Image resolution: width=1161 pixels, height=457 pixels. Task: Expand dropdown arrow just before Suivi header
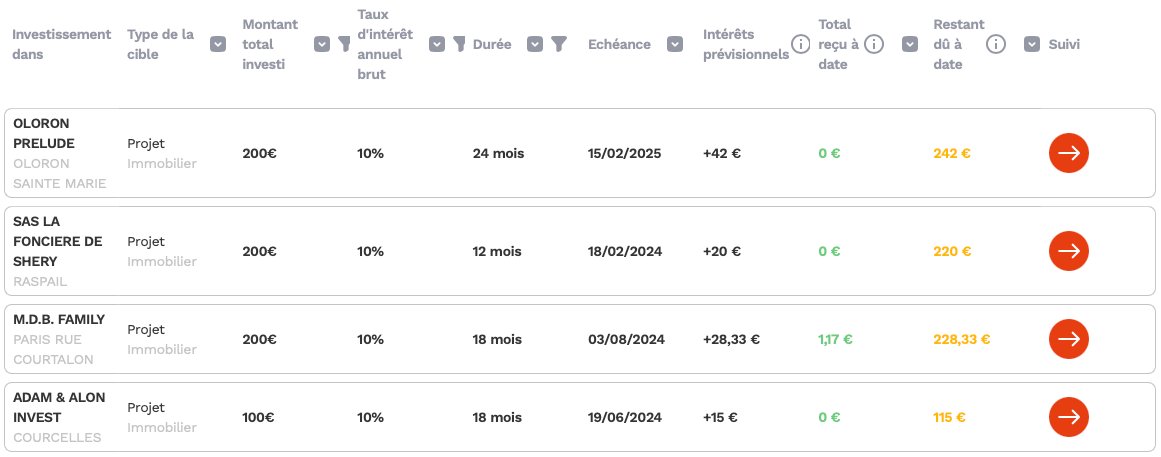(1032, 44)
